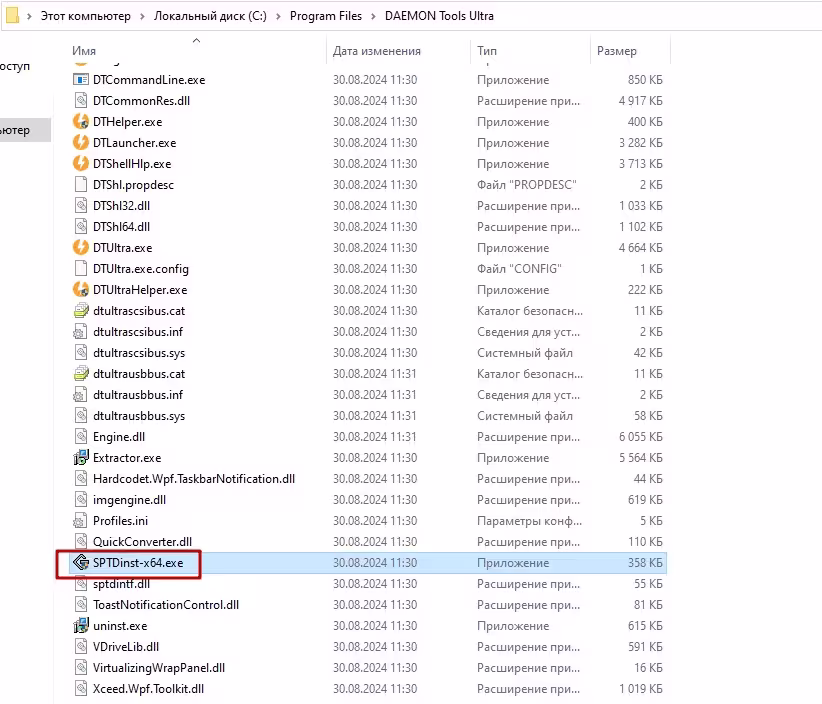Click the dtultrascsibus.cat catalog icon

[x=82, y=311]
